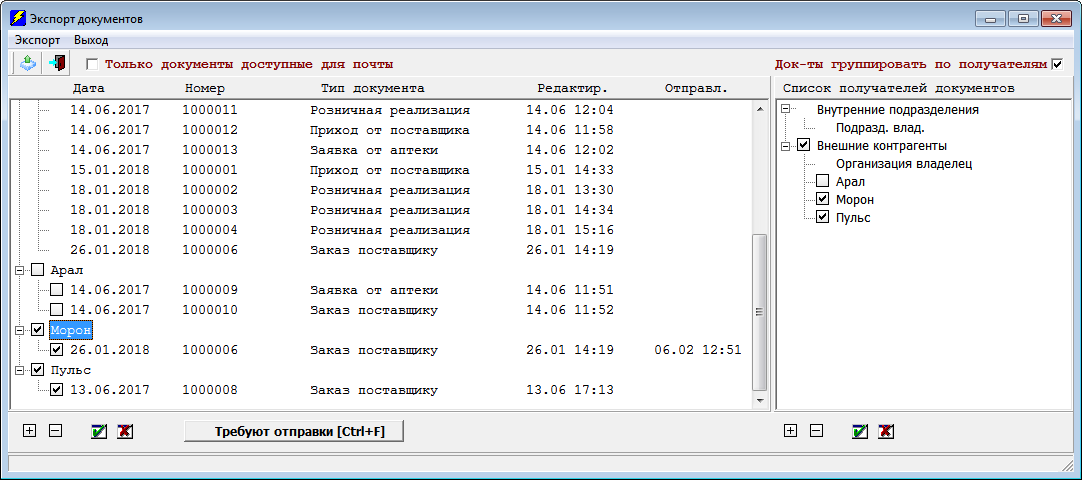Select document row 1000013 Заявка от аптеки
1082x480 pixels.
click(x=342, y=150)
